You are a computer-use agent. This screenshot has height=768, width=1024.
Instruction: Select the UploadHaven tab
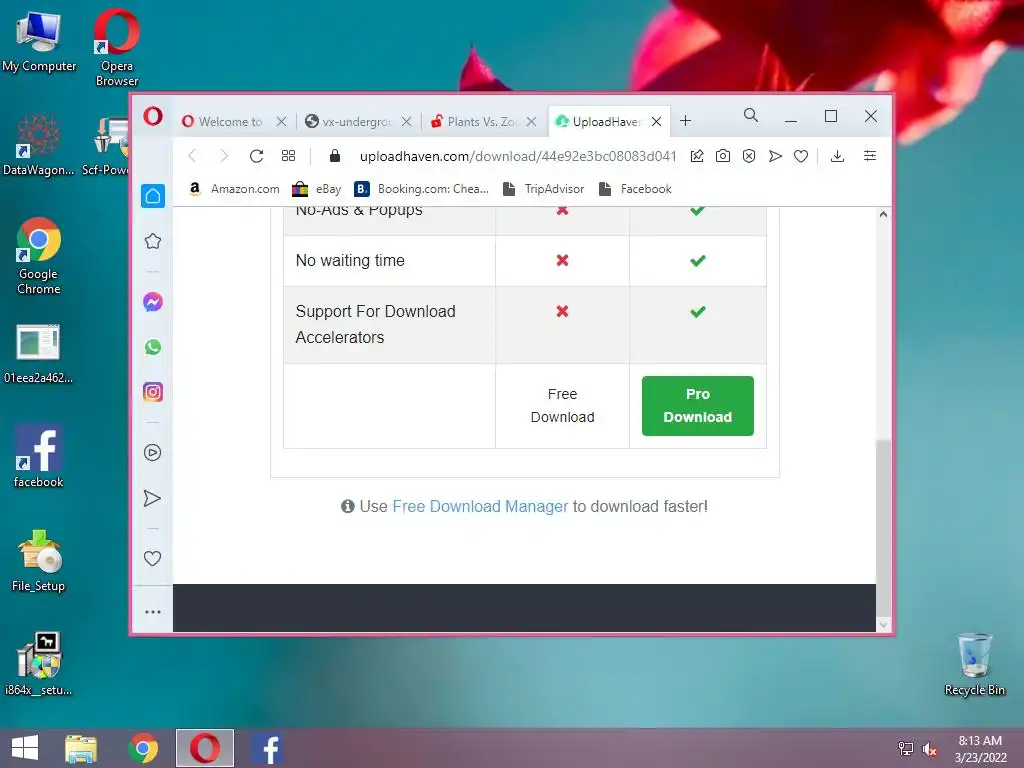coord(608,121)
